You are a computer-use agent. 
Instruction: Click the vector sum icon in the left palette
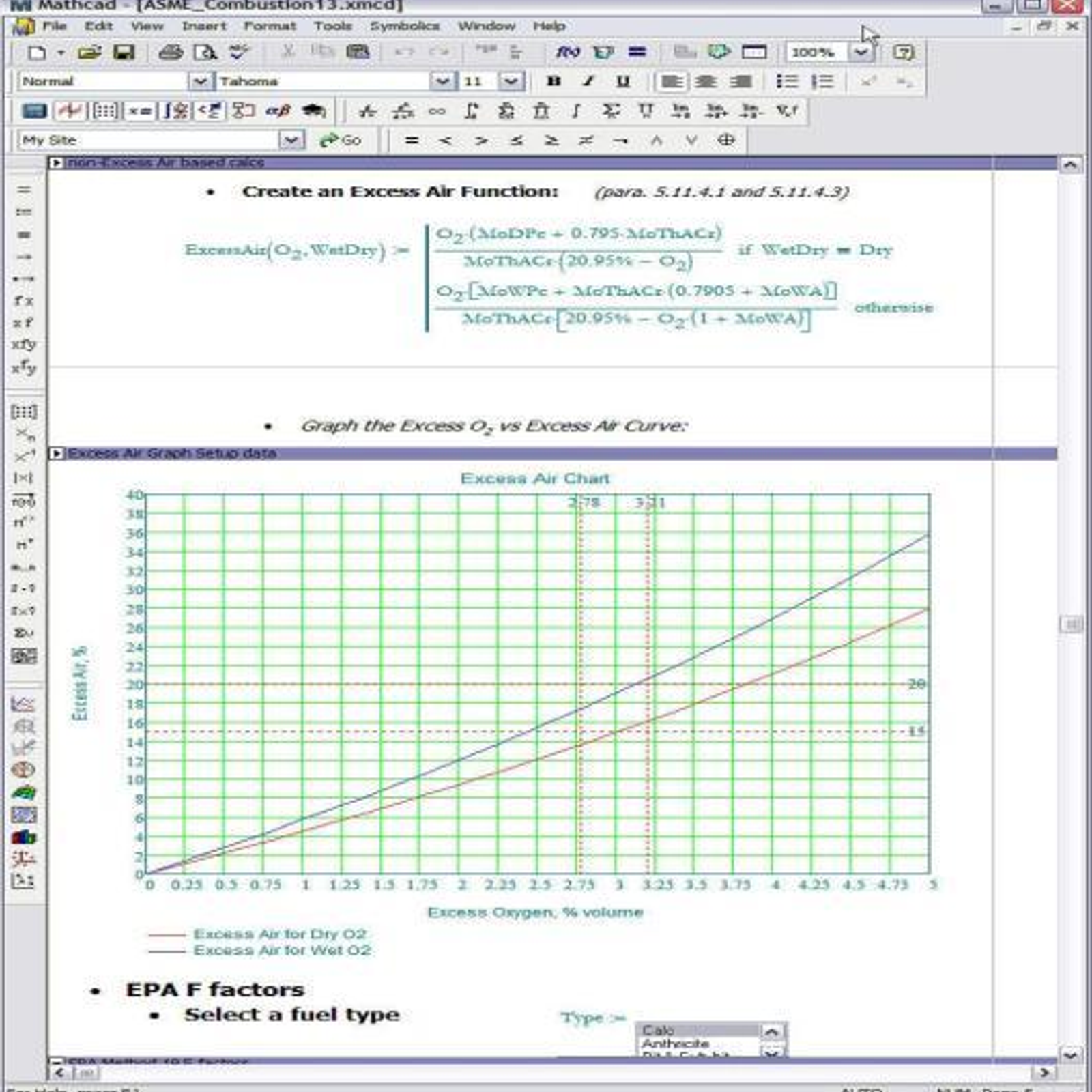(x=23, y=633)
